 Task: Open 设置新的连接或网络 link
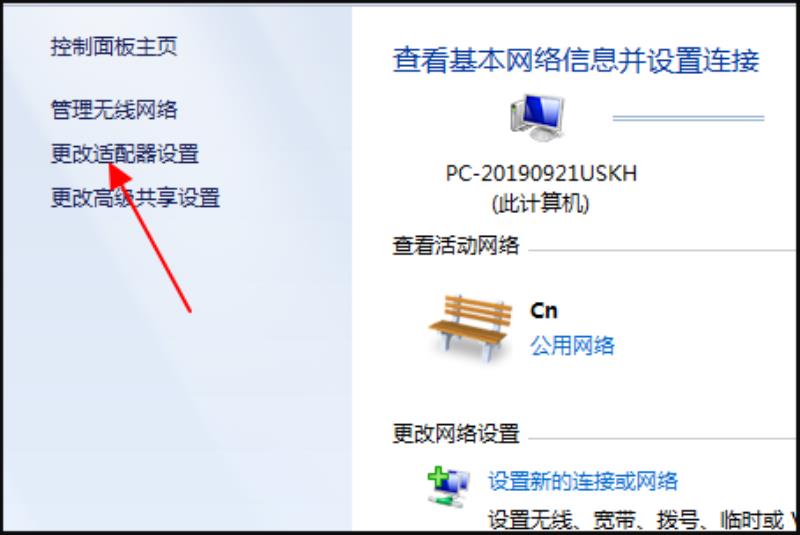583,481
